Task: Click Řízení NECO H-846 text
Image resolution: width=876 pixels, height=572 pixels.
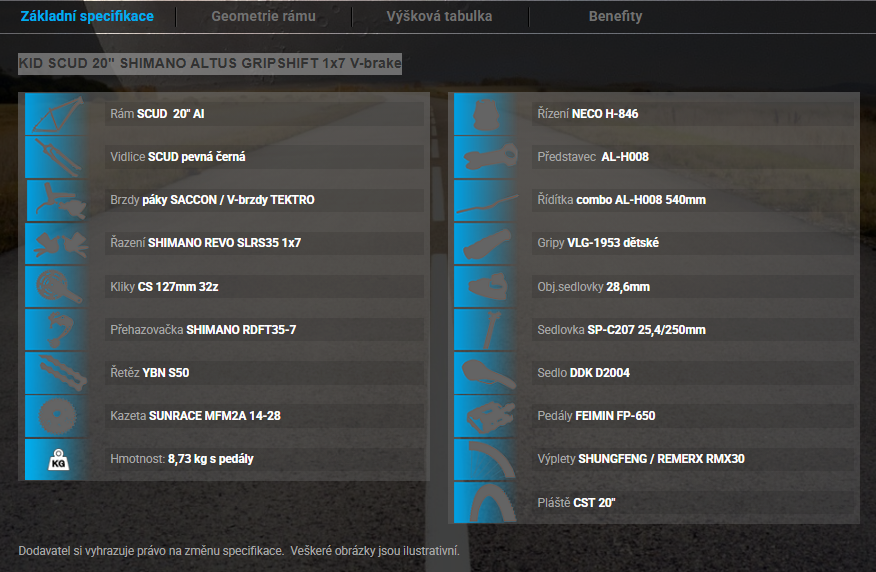Action: [x=588, y=114]
